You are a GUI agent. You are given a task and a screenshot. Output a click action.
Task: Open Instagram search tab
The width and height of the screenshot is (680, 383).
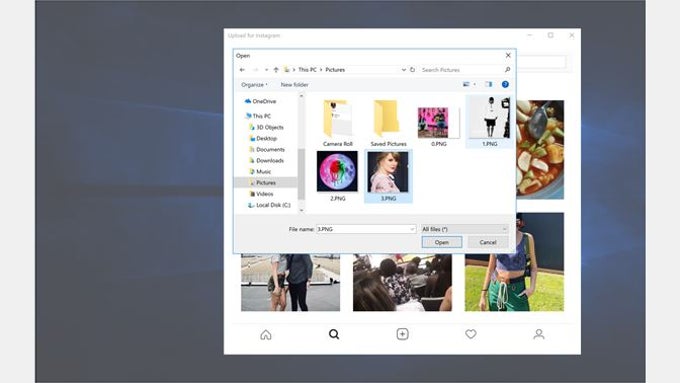tap(334, 334)
